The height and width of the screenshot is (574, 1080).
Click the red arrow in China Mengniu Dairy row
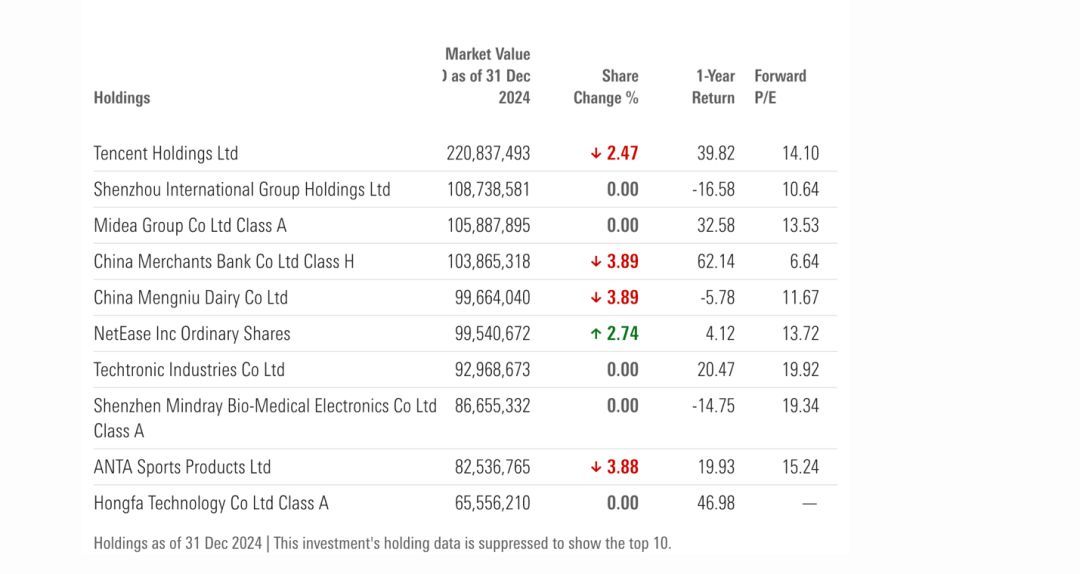[596, 298]
